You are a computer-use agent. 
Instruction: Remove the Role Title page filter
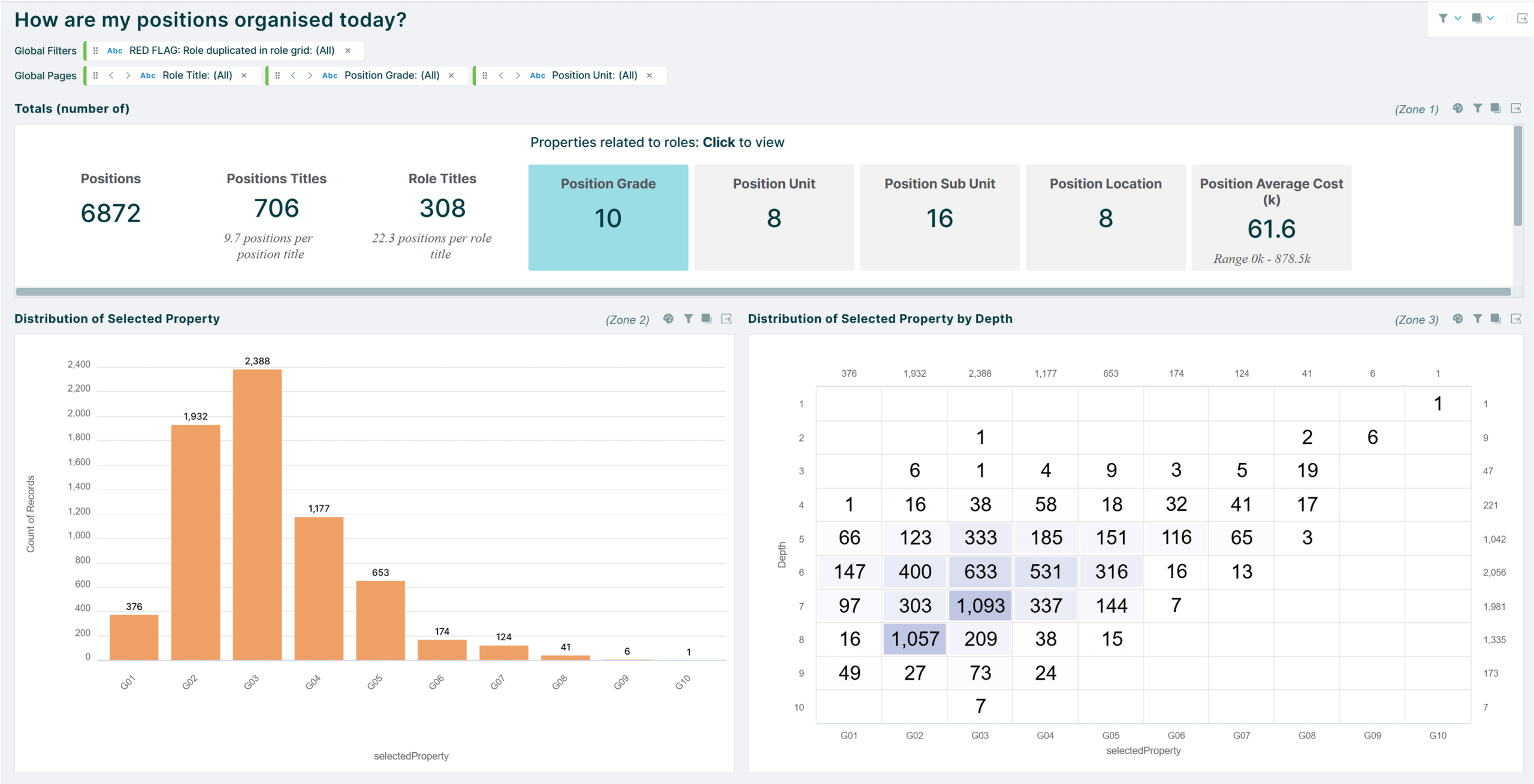pos(244,75)
